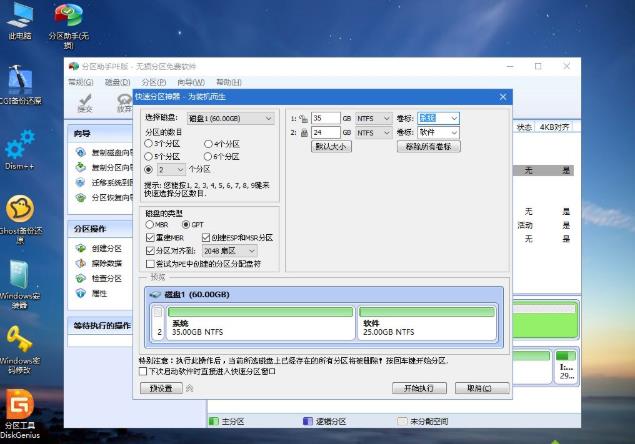635x444 pixels.
Task: Select the 4个分区 radio button
Action: pyautogui.click(x=208, y=144)
